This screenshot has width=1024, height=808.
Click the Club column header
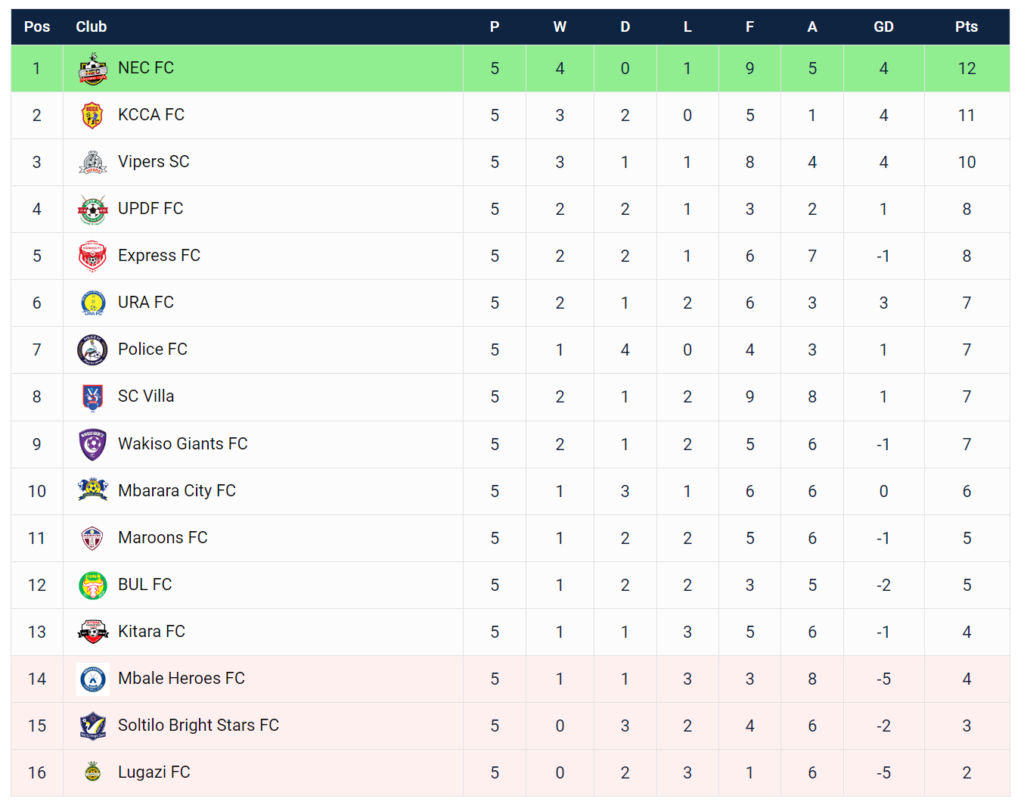point(91,27)
